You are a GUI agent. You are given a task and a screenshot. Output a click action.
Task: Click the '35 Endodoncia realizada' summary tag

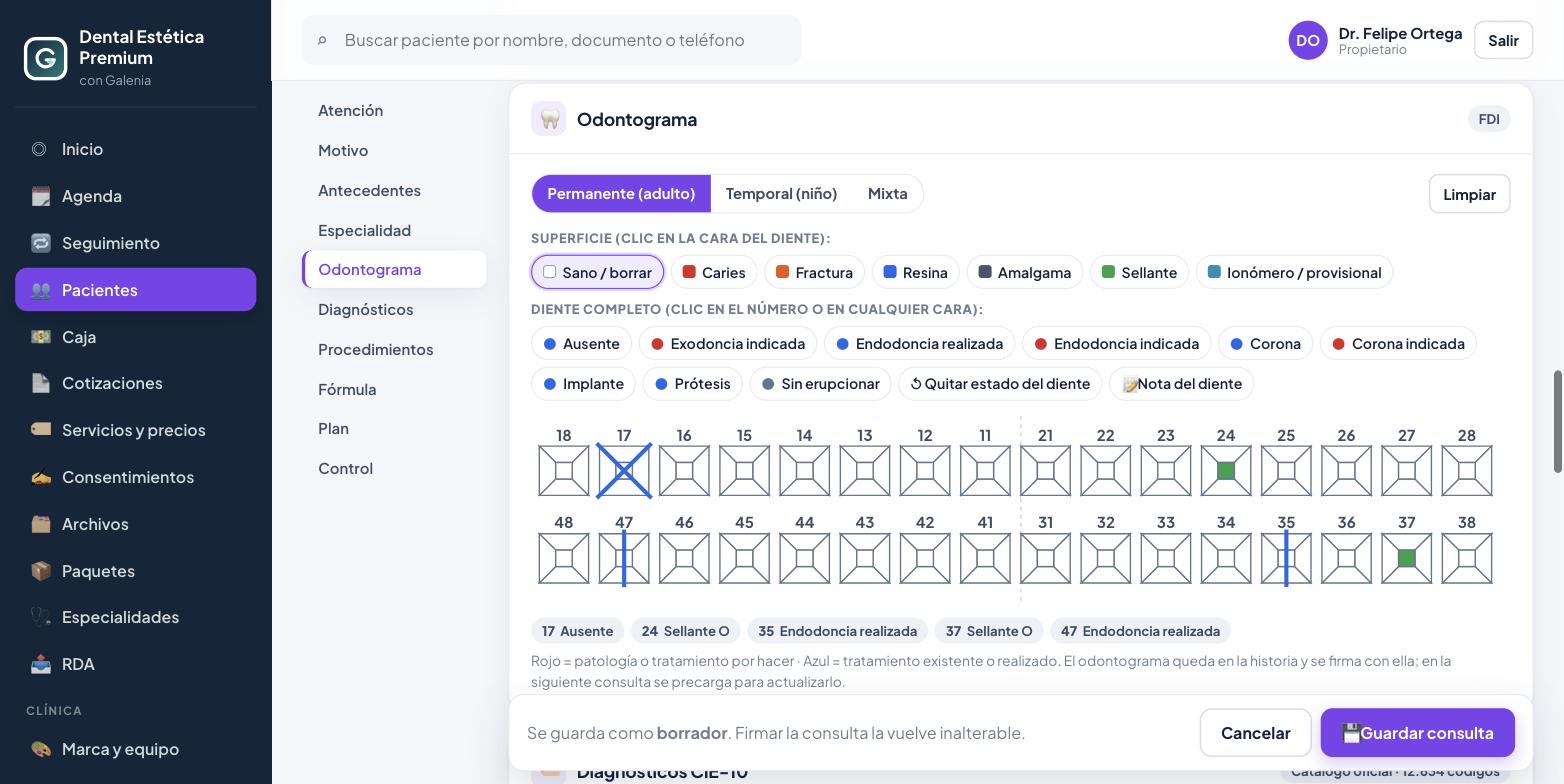pyautogui.click(x=838, y=631)
